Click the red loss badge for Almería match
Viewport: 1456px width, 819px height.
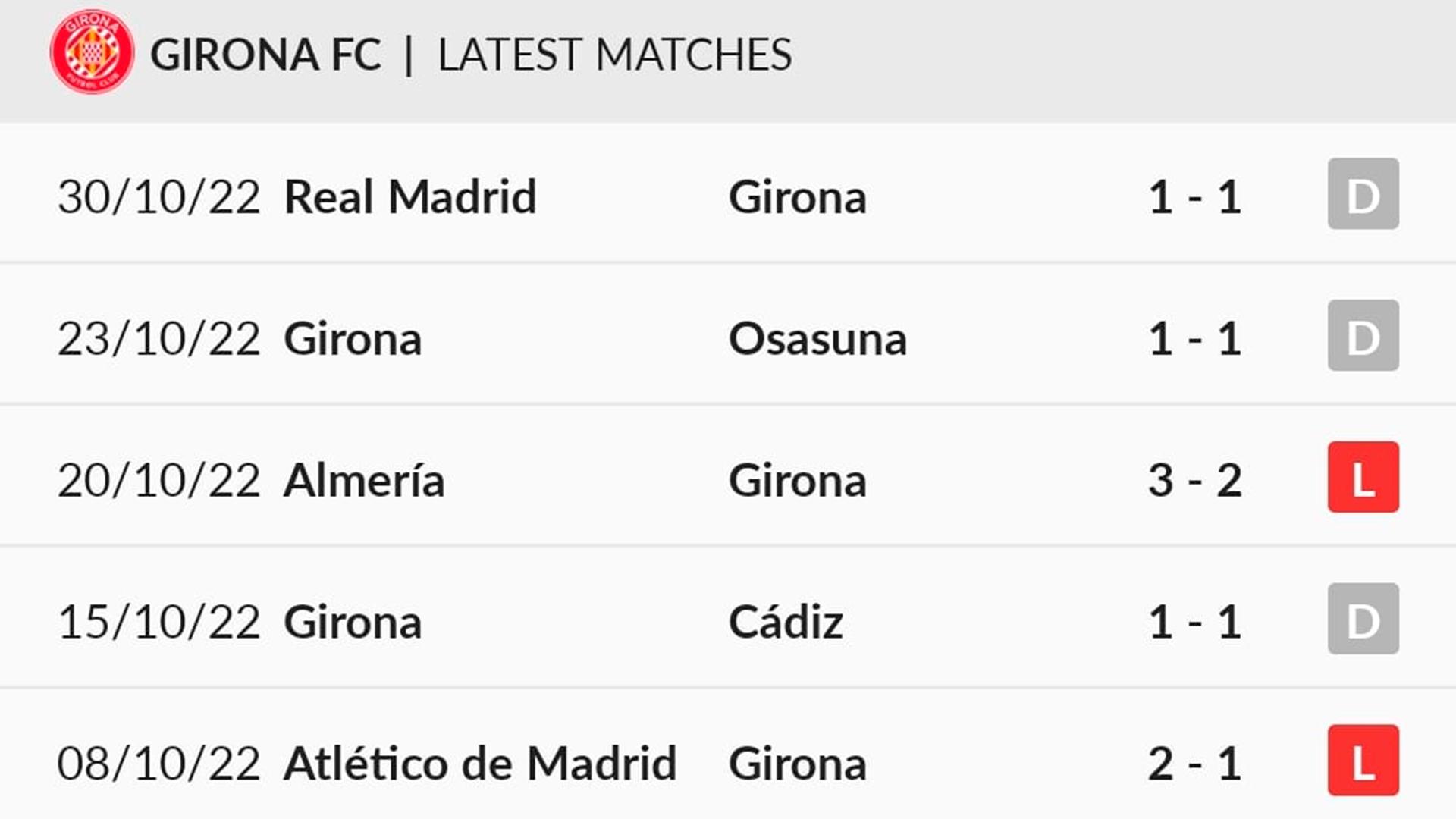click(x=1363, y=477)
